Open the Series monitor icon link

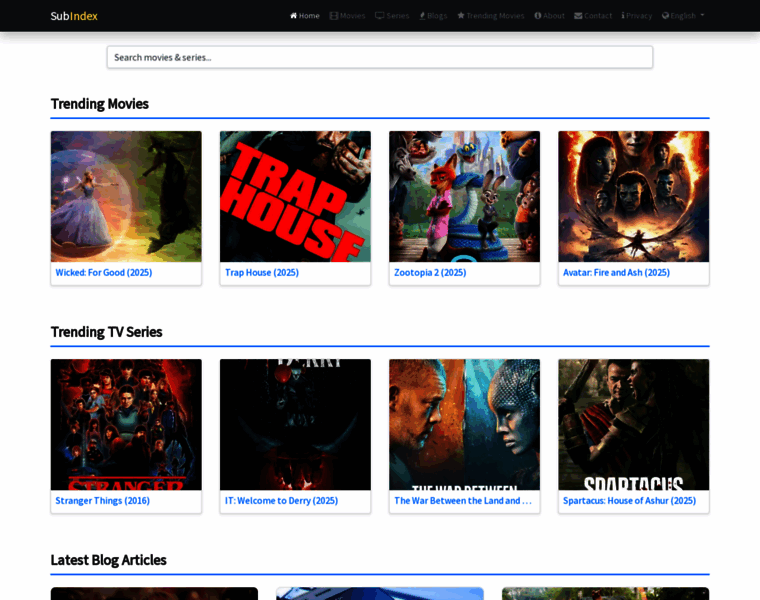379,16
